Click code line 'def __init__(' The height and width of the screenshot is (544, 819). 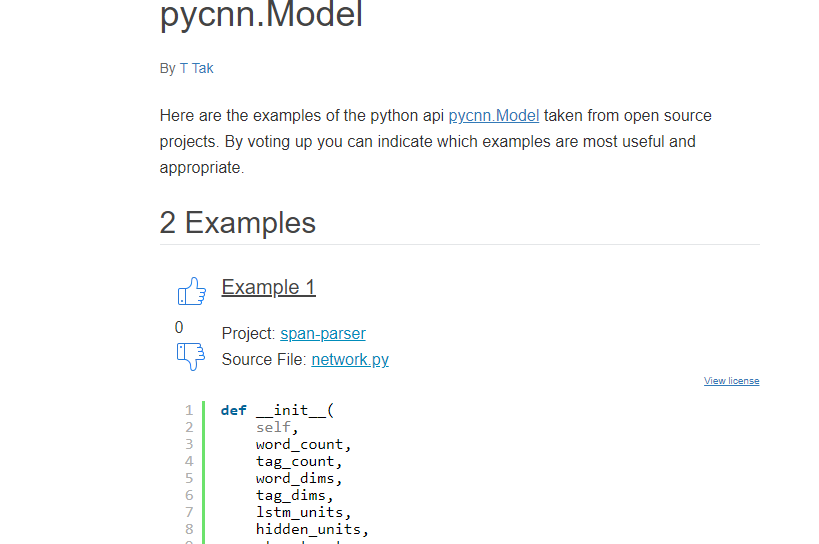[x=277, y=410]
